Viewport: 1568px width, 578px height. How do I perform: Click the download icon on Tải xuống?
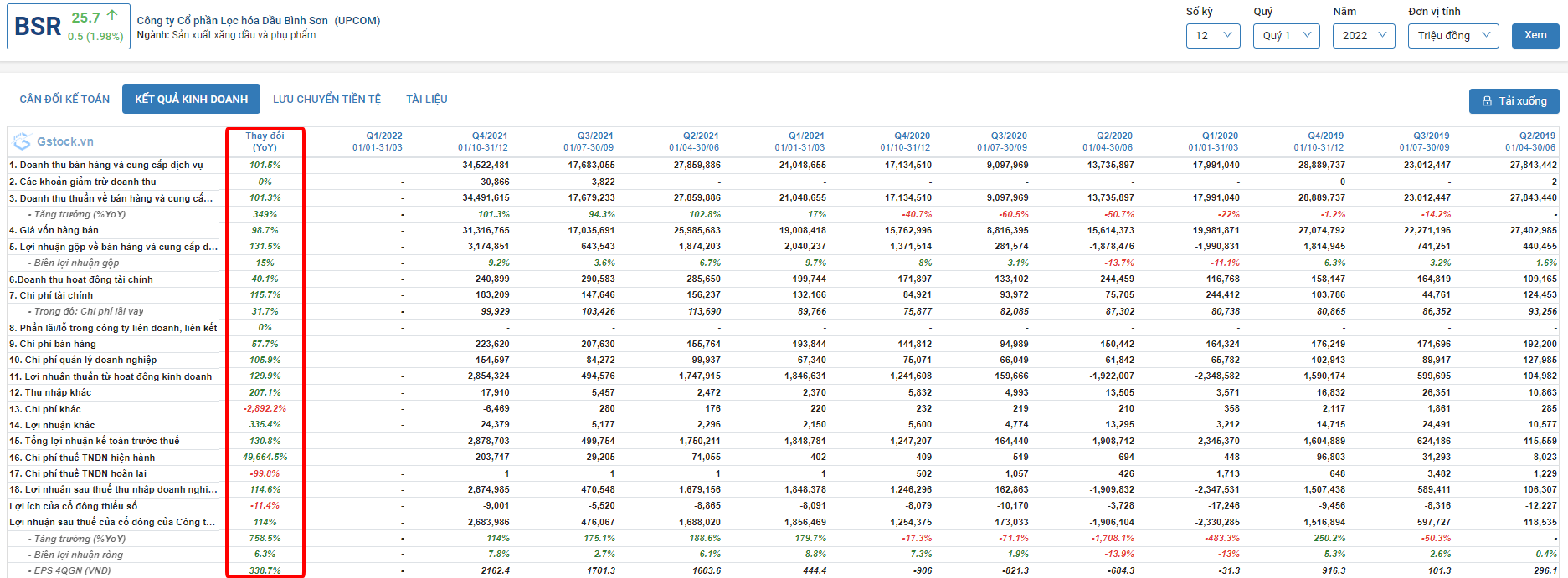click(1487, 101)
